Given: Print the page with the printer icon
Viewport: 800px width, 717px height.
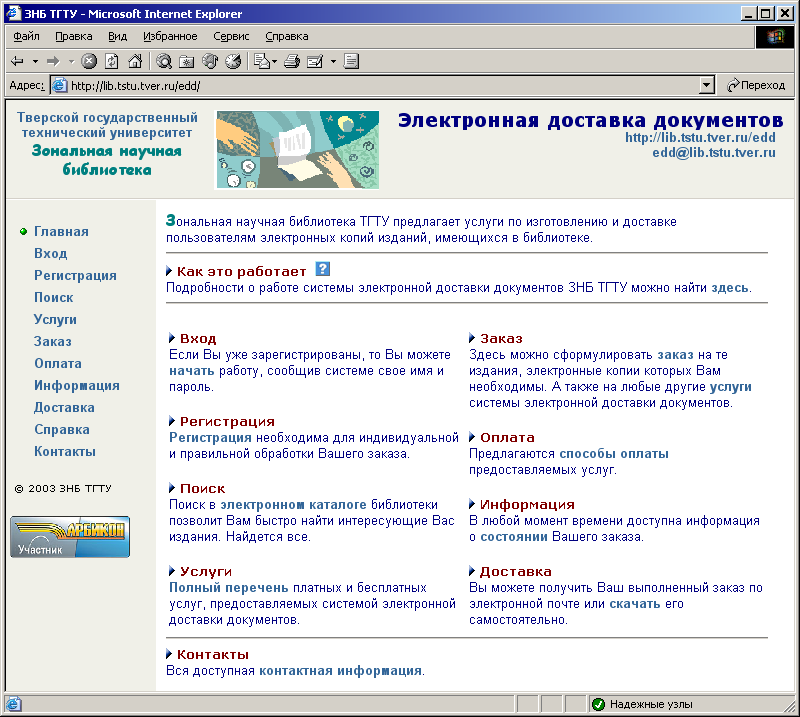Looking at the screenshot, I should tap(292, 62).
